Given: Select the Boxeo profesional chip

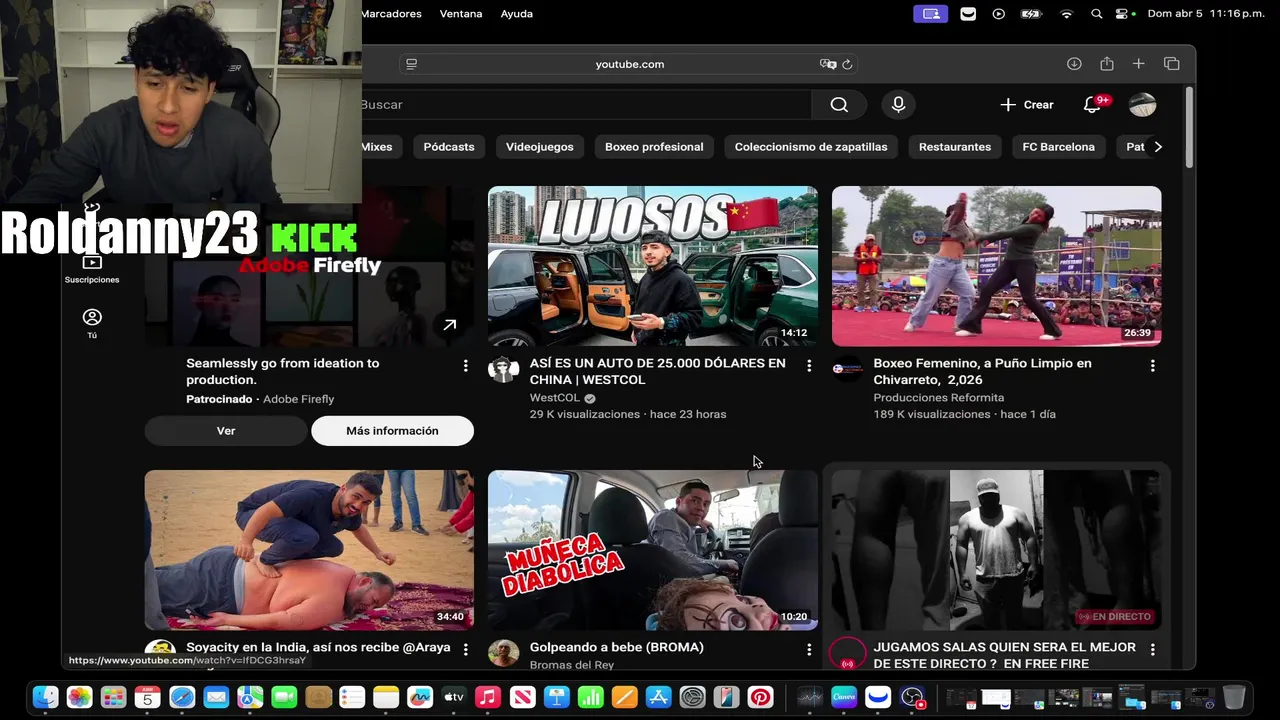Looking at the screenshot, I should click(x=654, y=147).
